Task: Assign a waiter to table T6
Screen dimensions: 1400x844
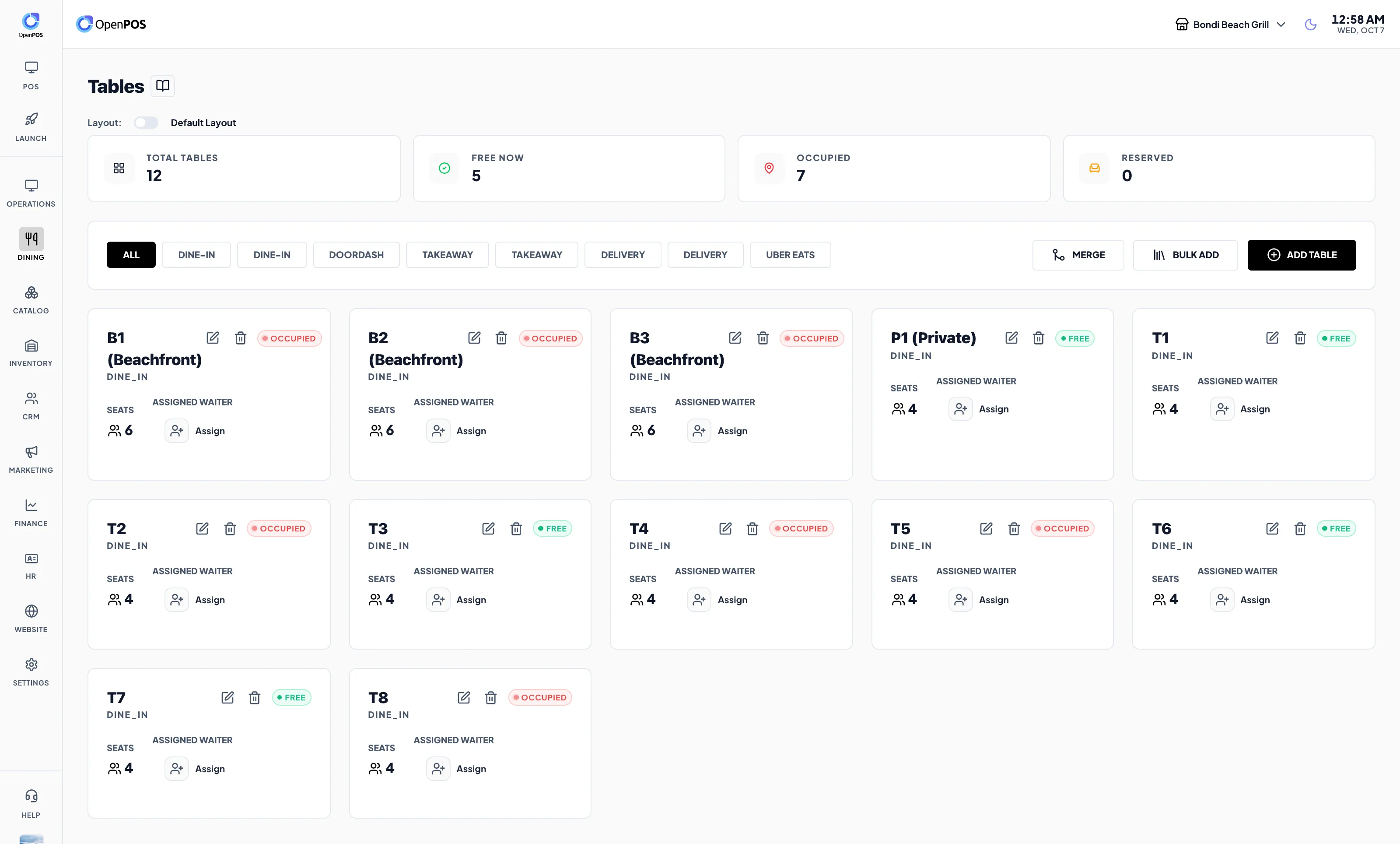Action: click(x=1240, y=600)
